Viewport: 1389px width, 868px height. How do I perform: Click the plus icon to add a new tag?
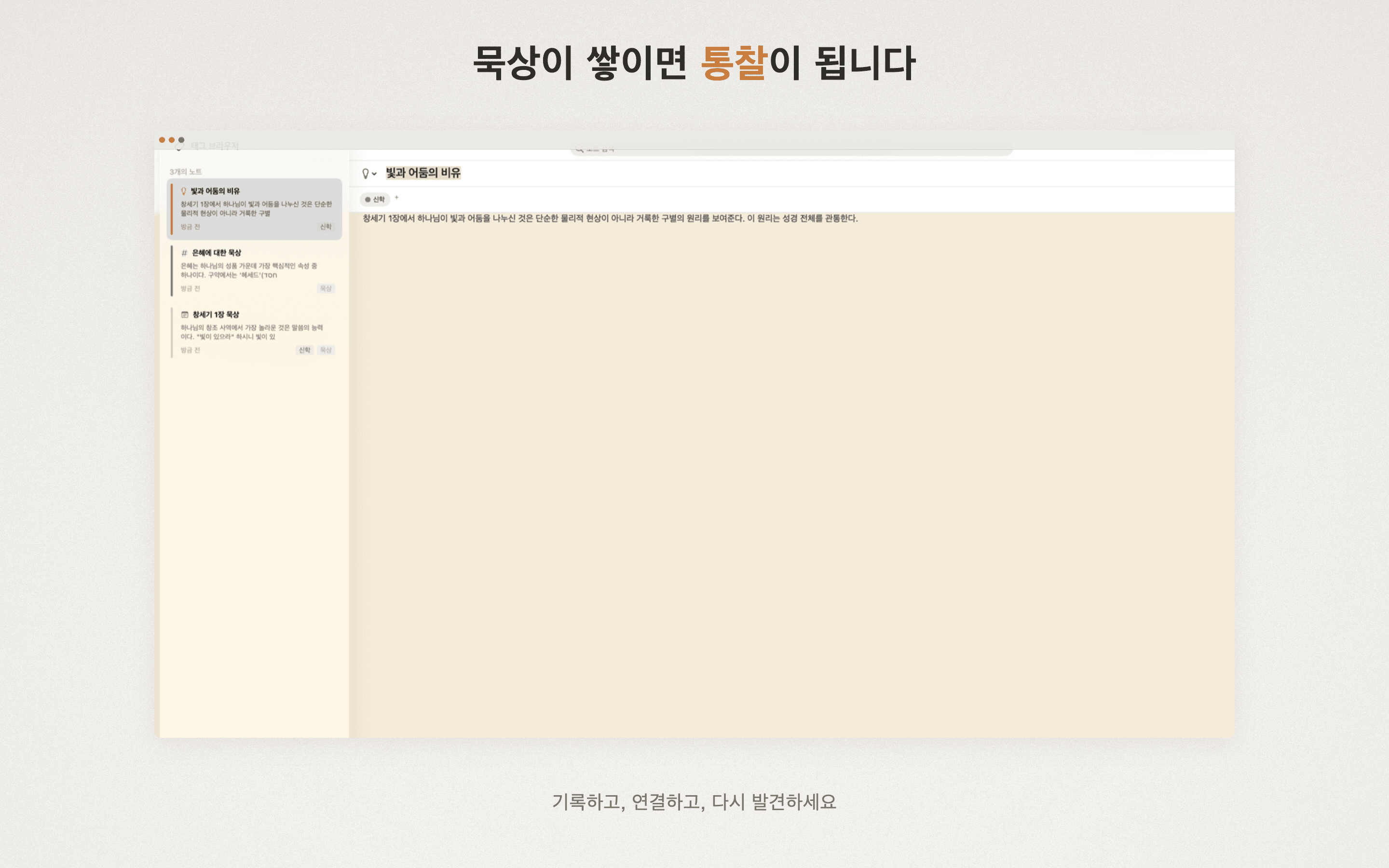[x=396, y=198]
